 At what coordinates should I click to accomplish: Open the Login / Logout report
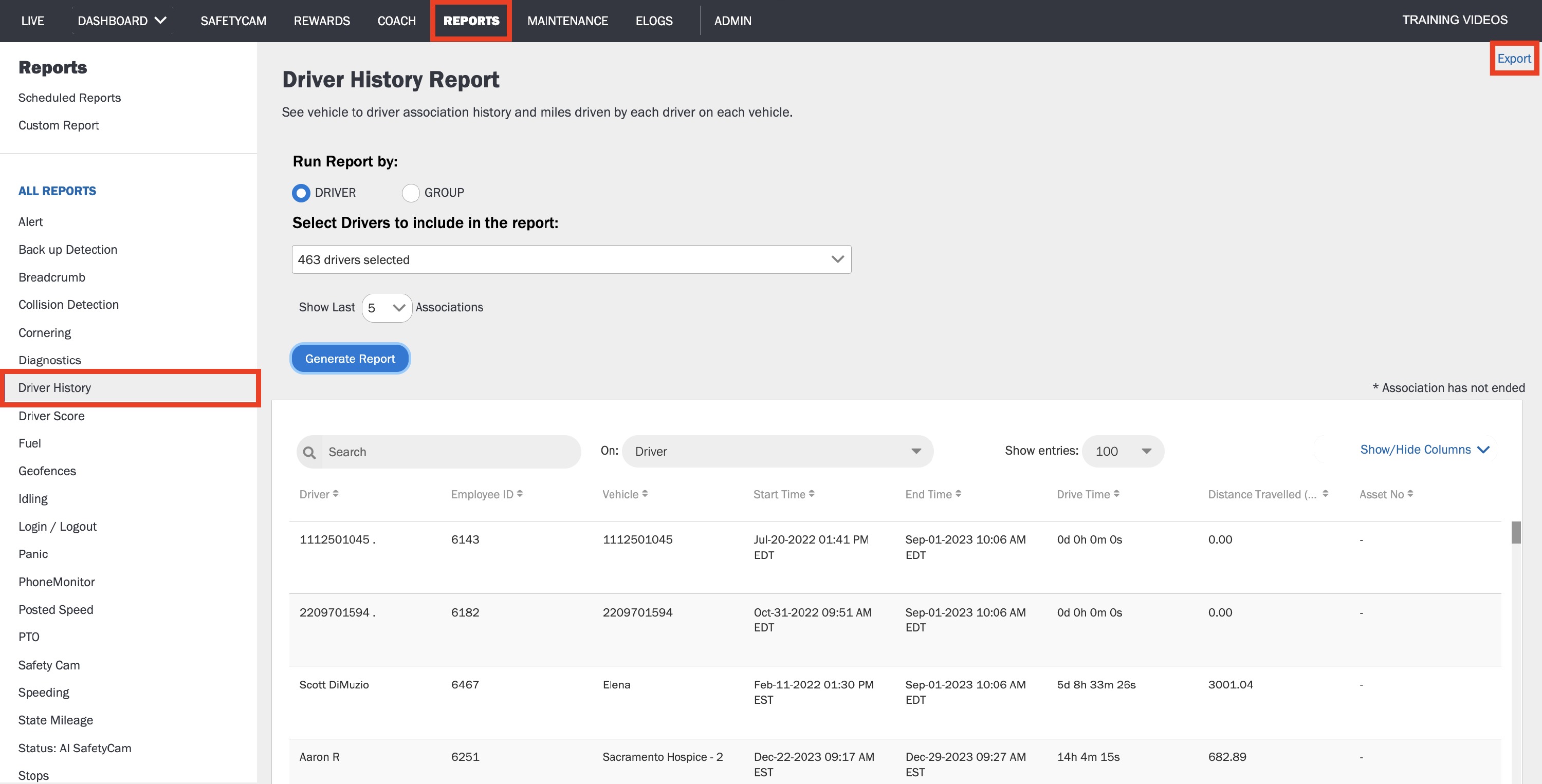pyautogui.click(x=58, y=527)
